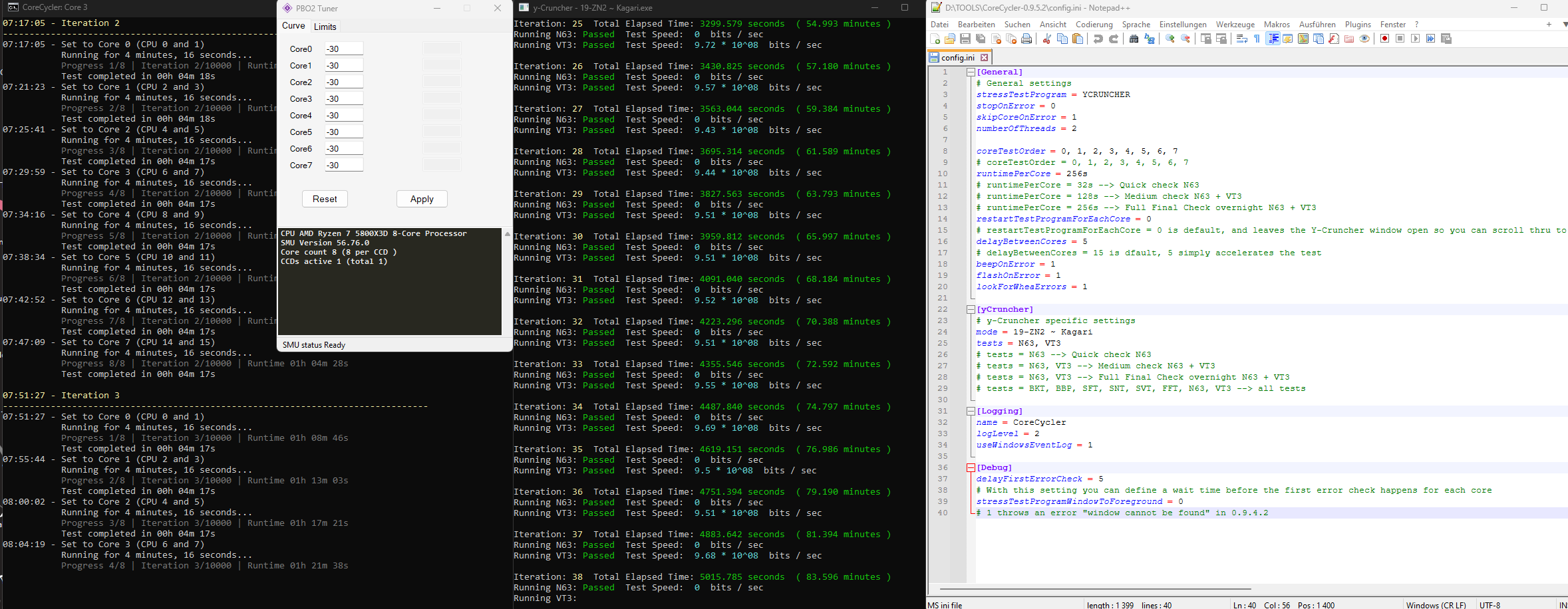The image size is (1568, 609).
Task: Toggle word wrap in Notepad++
Action: tap(1241, 39)
